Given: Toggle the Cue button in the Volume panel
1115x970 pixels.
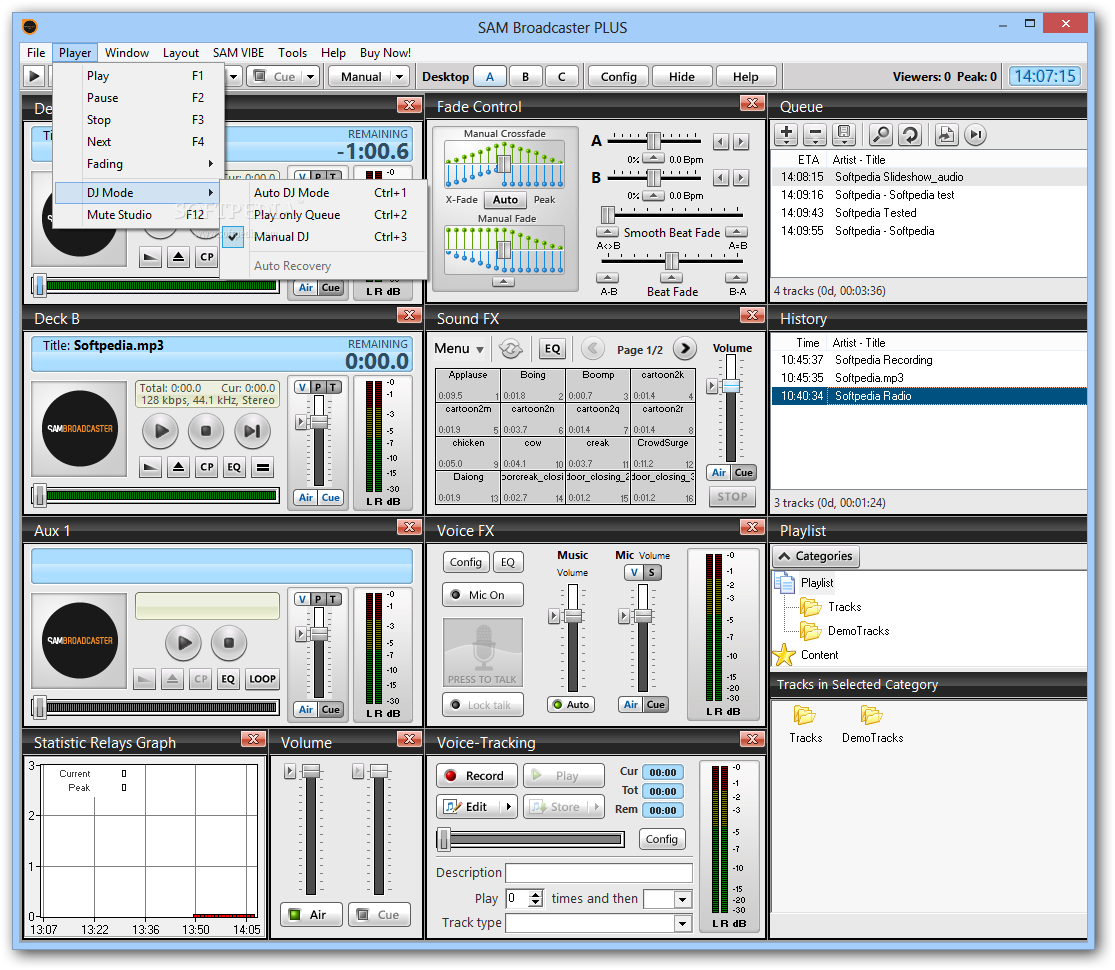Looking at the screenshot, I should pyautogui.click(x=380, y=915).
